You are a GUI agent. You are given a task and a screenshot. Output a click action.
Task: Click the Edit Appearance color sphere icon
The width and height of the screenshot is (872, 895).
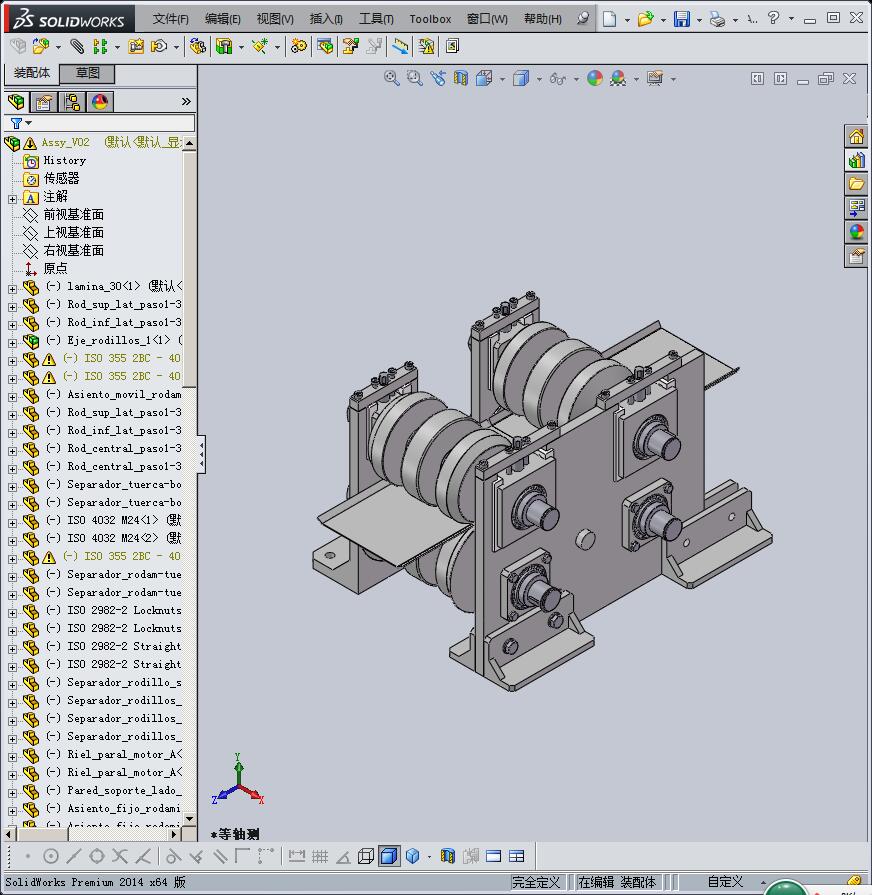595,78
